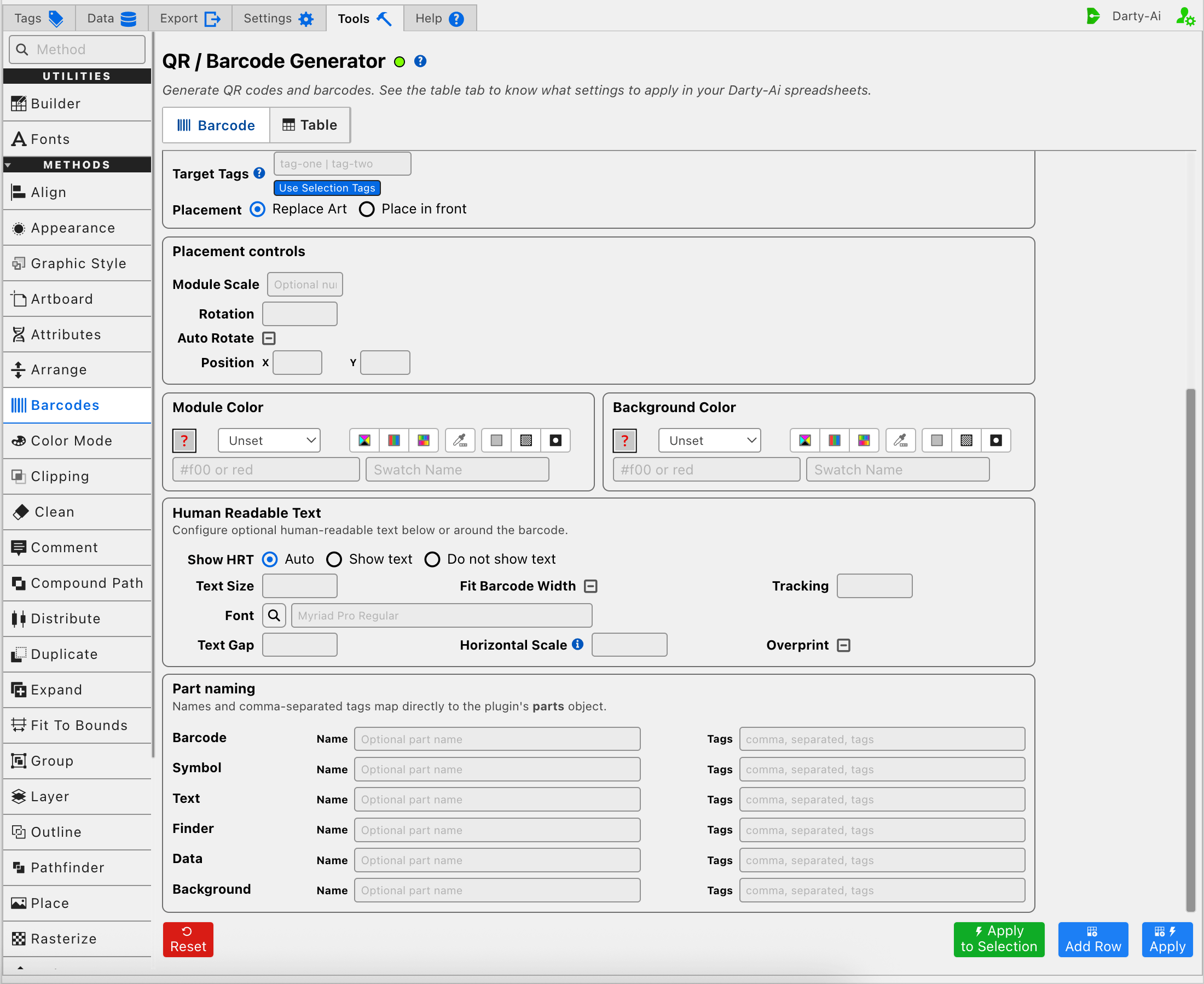Toggle the Fit Barcode Width checkbox
This screenshot has width=1204, height=984.
click(x=591, y=586)
